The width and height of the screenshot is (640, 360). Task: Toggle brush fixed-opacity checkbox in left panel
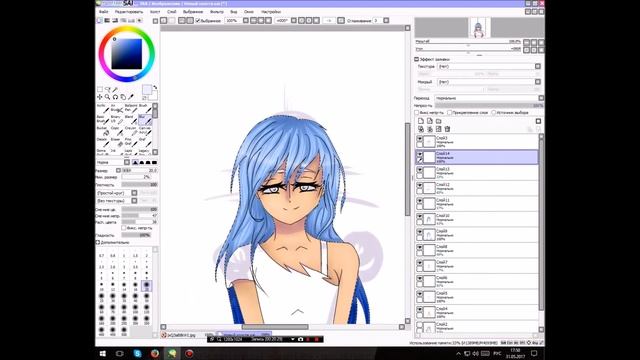124,228
